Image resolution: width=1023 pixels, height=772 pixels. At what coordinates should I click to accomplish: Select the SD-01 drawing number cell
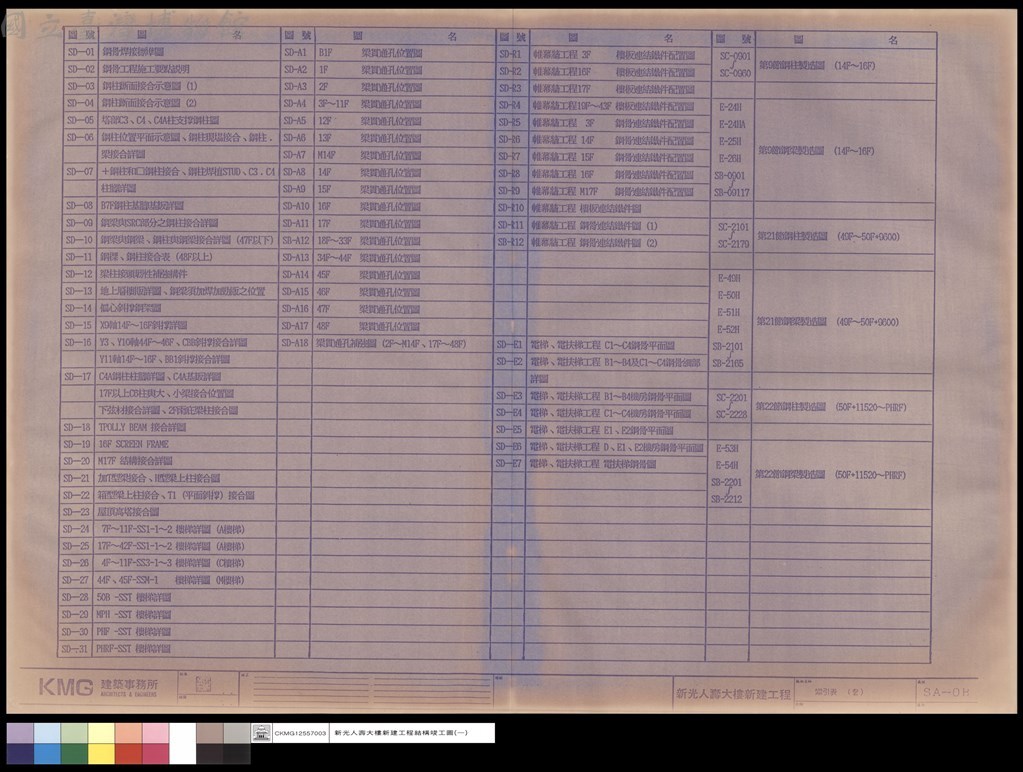(x=81, y=52)
